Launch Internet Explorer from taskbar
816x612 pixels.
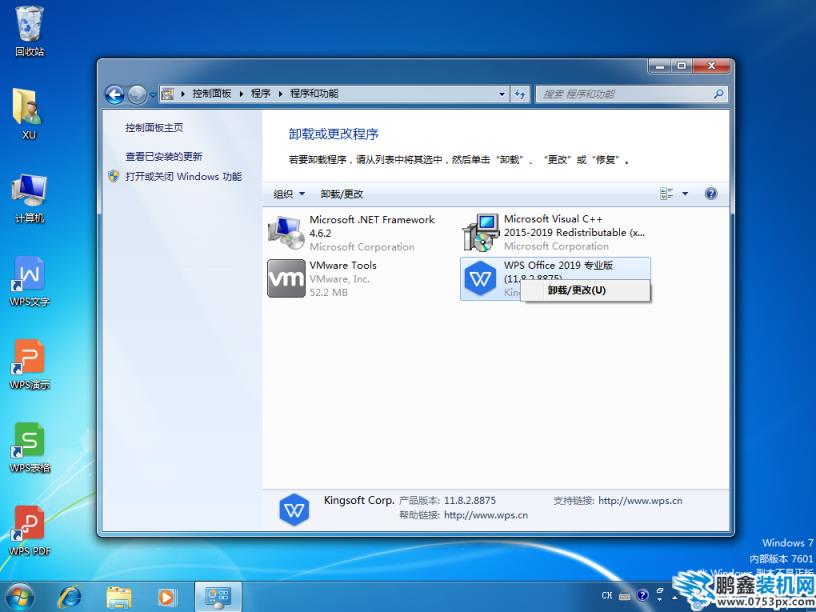click(69, 597)
